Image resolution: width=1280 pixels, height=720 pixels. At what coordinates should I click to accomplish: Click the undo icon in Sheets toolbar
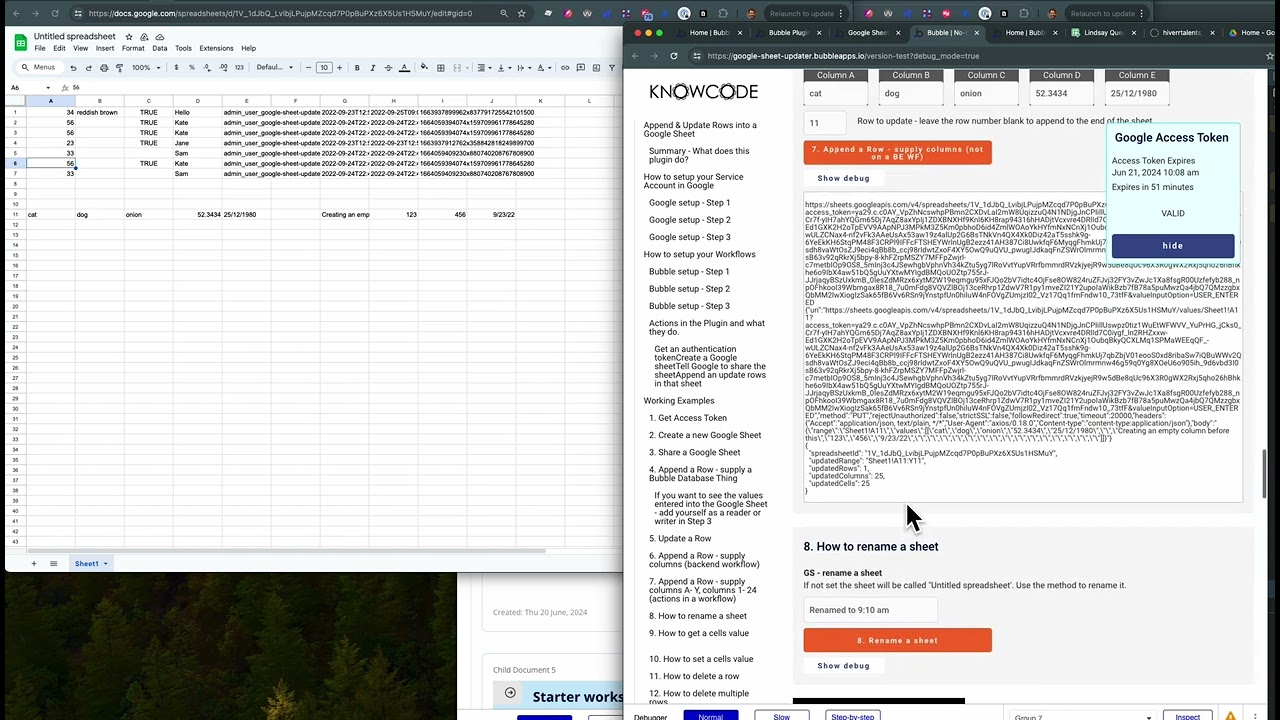[73, 68]
